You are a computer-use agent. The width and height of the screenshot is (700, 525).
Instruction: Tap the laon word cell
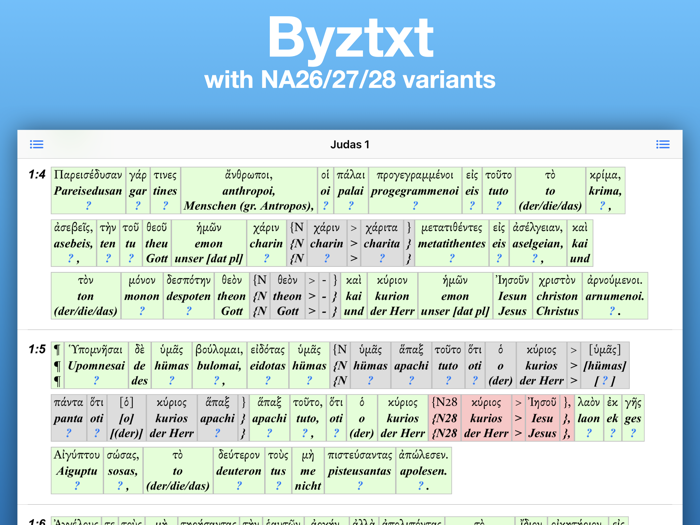pyautogui.click(x=589, y=418)
